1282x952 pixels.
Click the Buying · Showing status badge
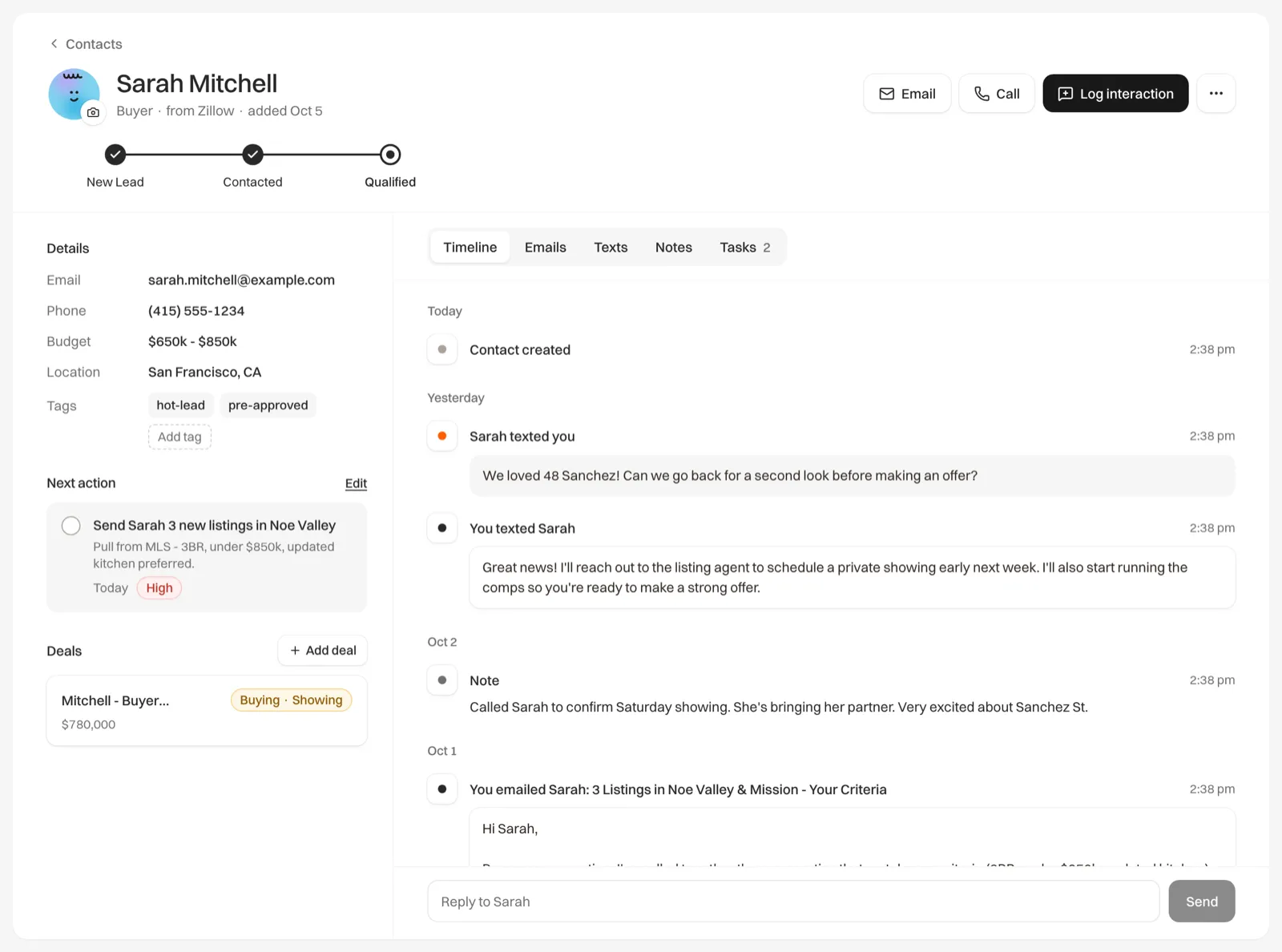point(291,700)
